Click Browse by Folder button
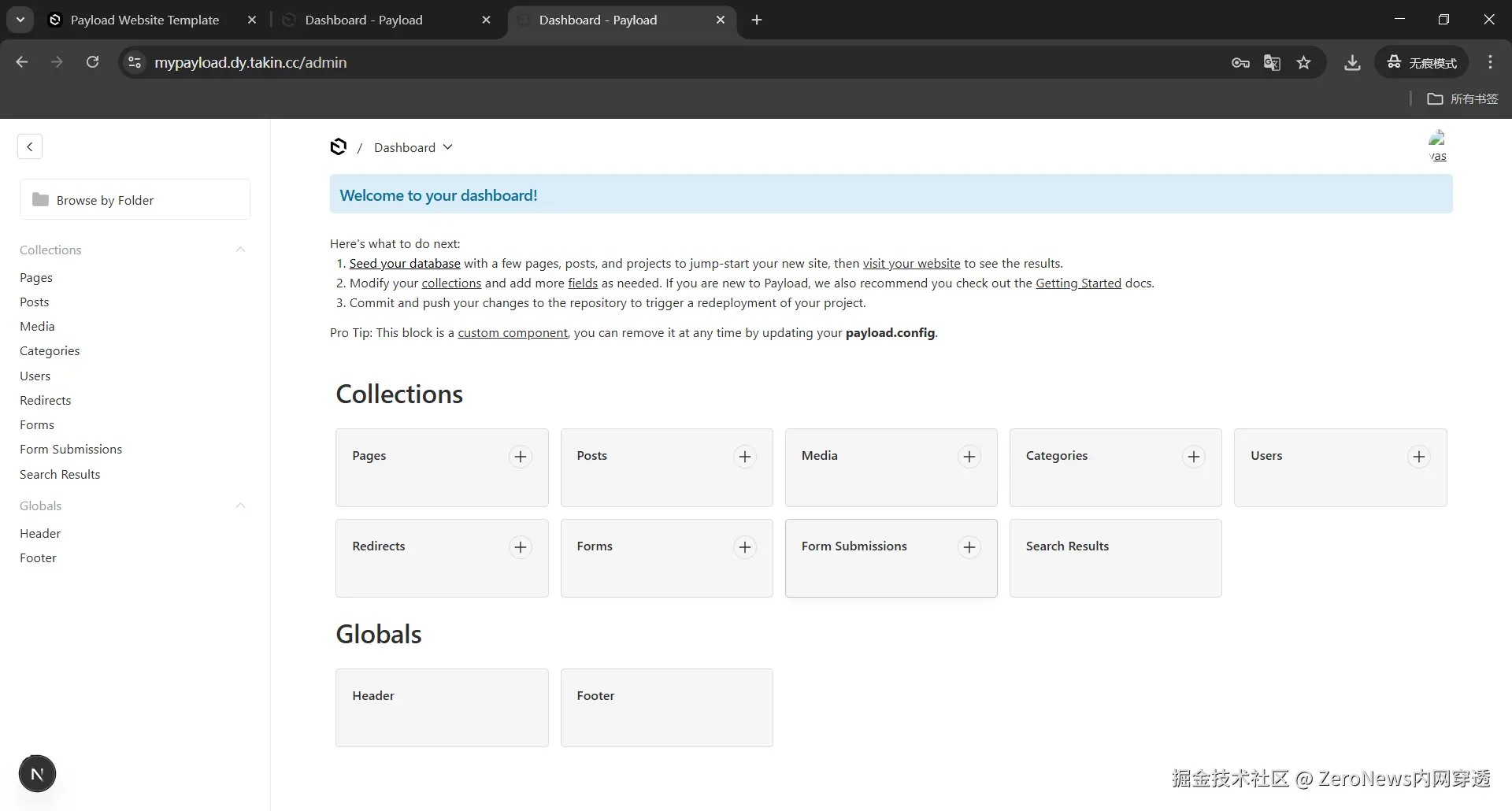 135,200
